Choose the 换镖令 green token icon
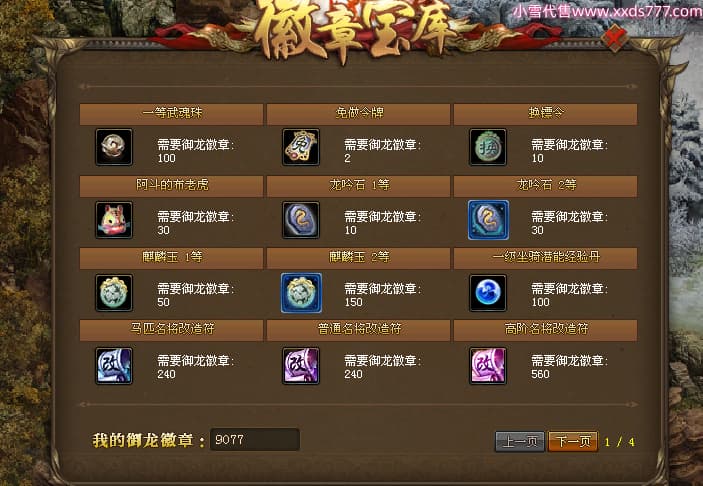Image resolution: width=703 pixels, height=486 pixels. click(x=488, y=147)
